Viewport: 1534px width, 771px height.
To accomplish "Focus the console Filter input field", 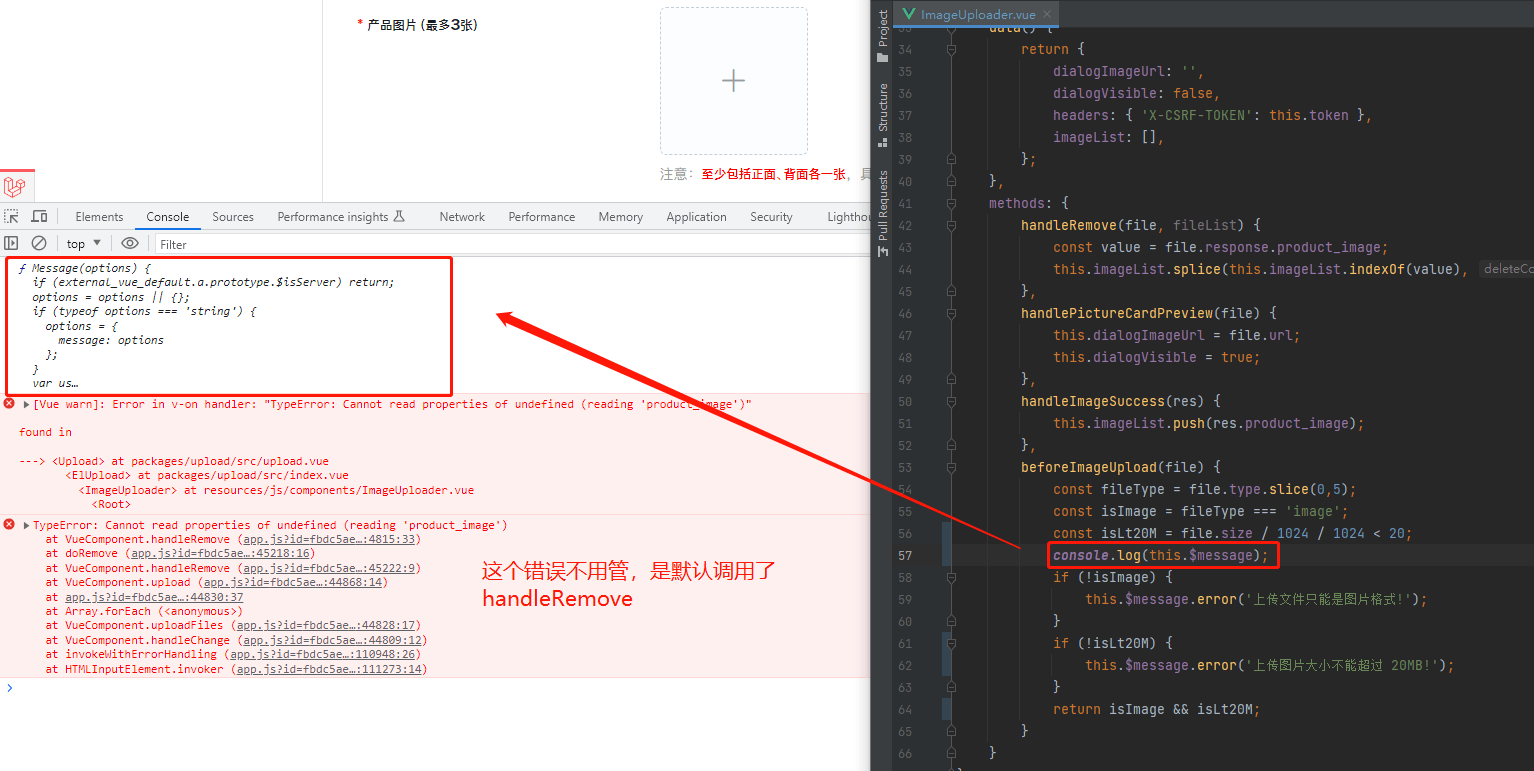I will tap(510, 244).
